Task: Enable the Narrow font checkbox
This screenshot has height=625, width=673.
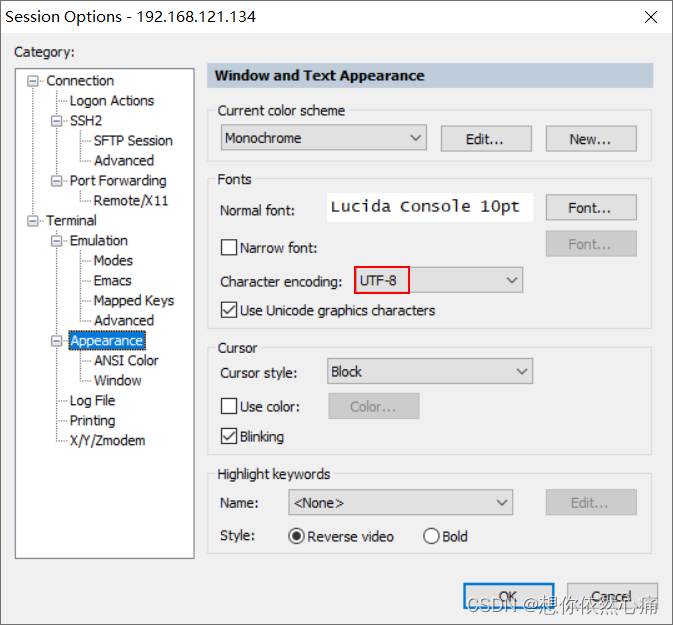Action: coord(228,247)
